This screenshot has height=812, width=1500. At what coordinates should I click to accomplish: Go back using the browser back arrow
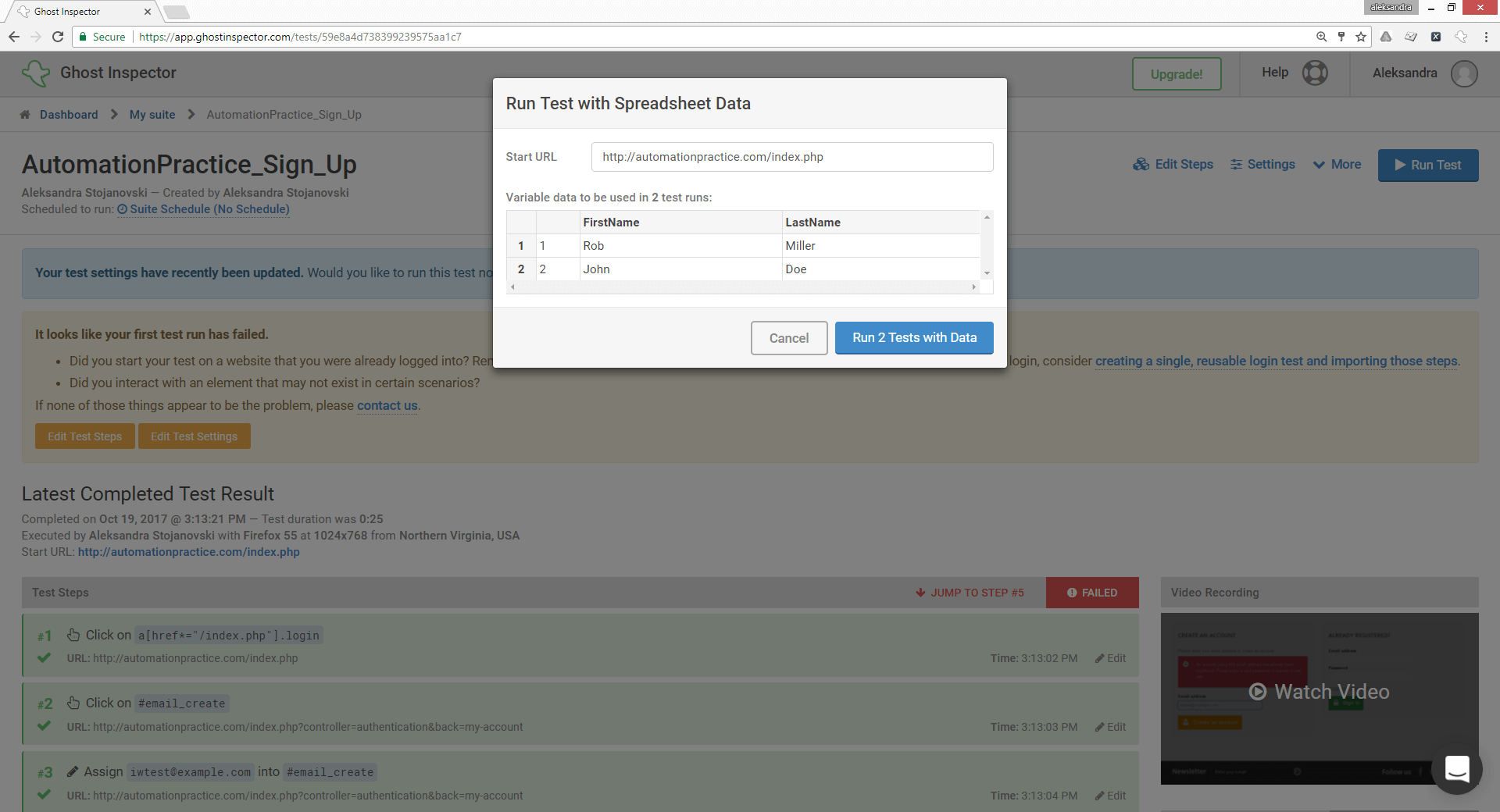(14, 37)
